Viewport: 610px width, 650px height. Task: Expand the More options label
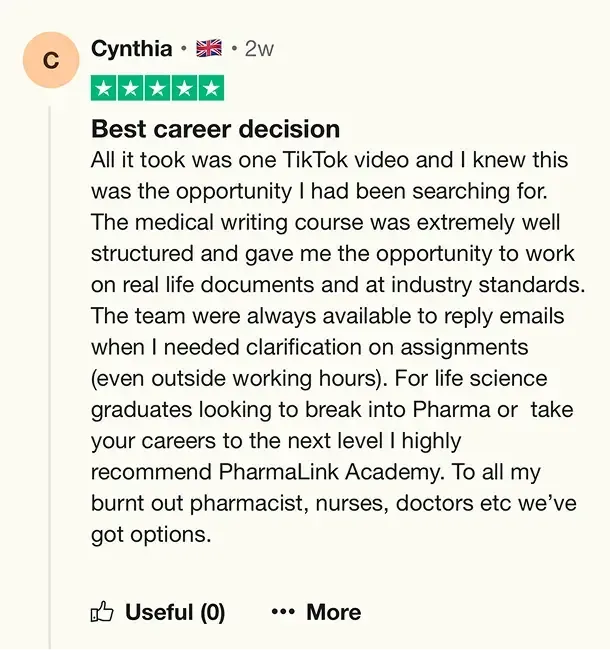(x=333, y=612)
